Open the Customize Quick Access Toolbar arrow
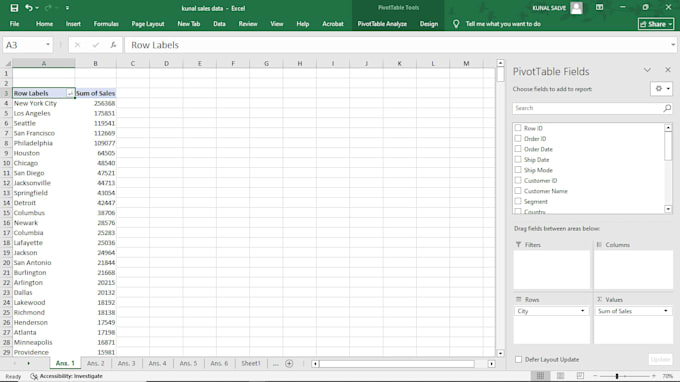Image resolution: width=680 pixels, height=382 pixels. tap(67, 8)
